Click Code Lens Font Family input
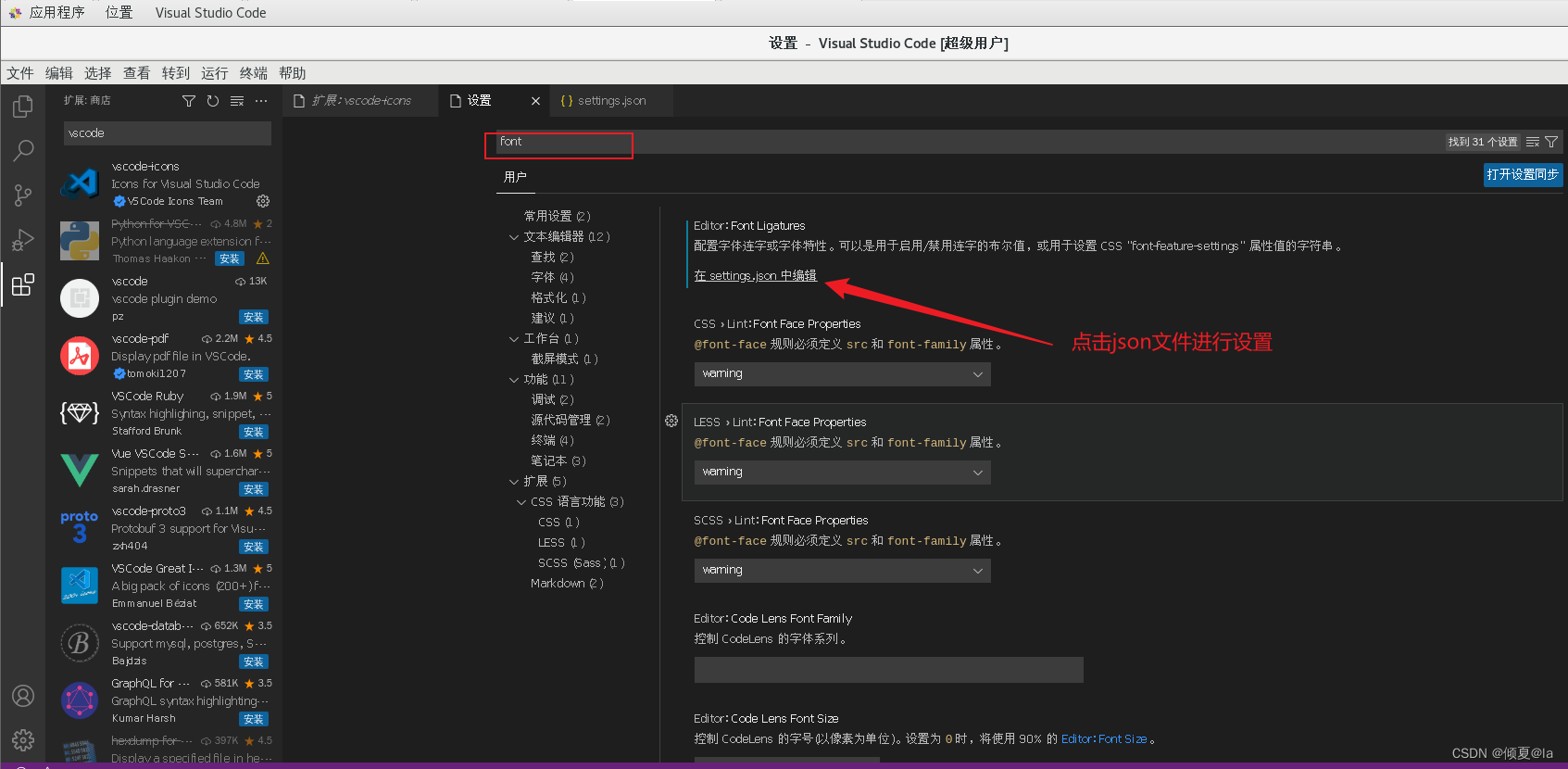This screenshot has width=1568, height=769. [x=888, y=670]
